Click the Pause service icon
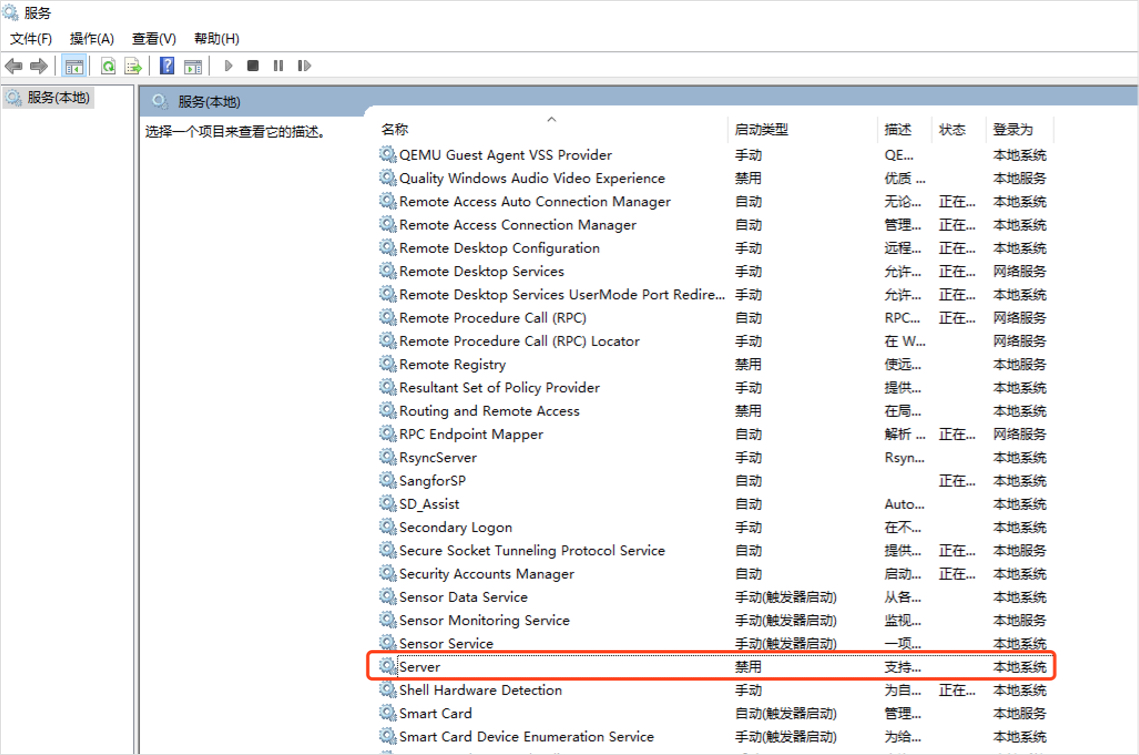Image resolution: width=1139 pixels, height=755 pixels. pyautogui.click(x=278, y=66)
